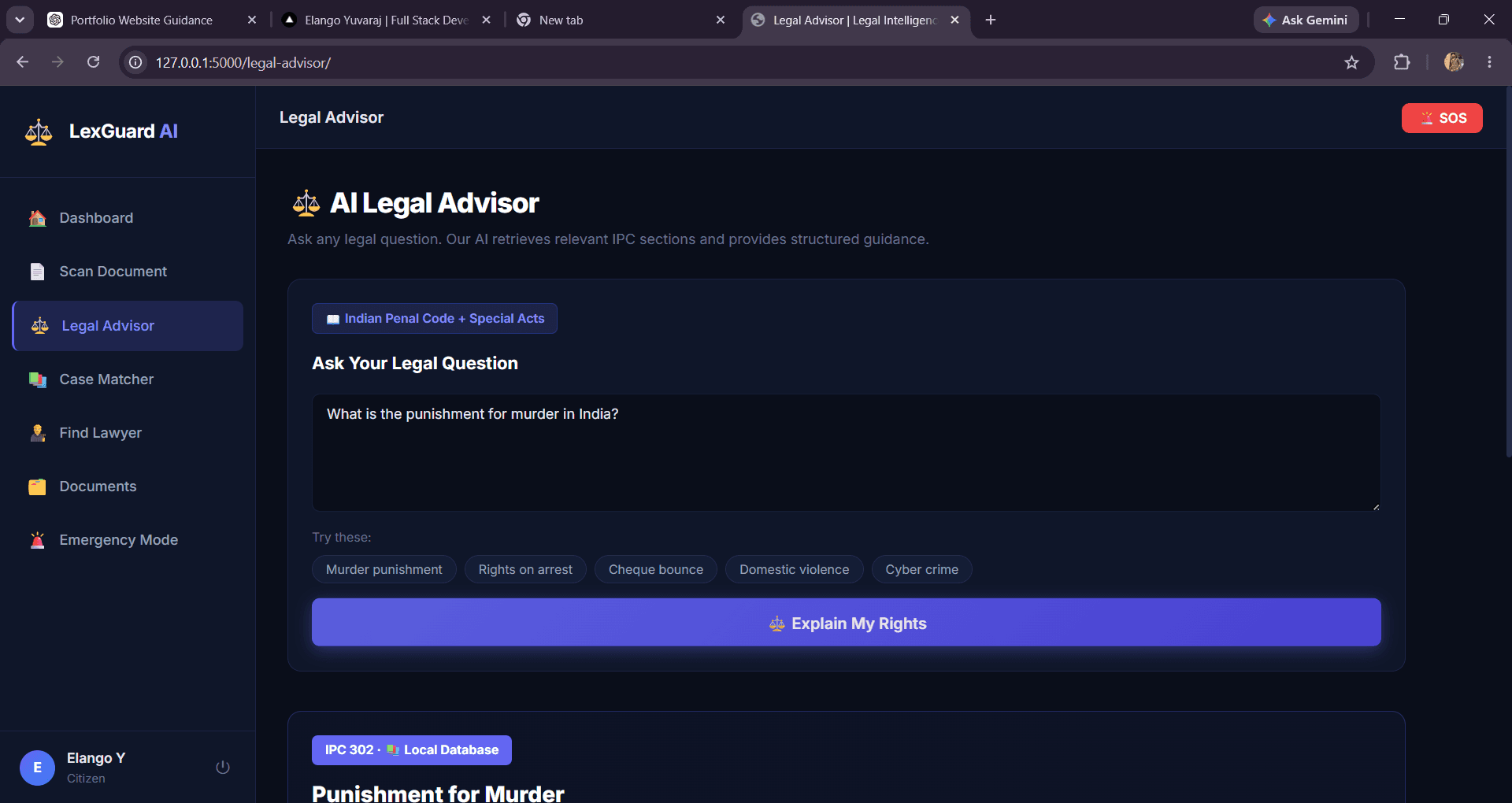Viewport: 1512px width, 803px height.
Task: Select the Cyber crime suggestion chip
Action: tap(922, 569)
